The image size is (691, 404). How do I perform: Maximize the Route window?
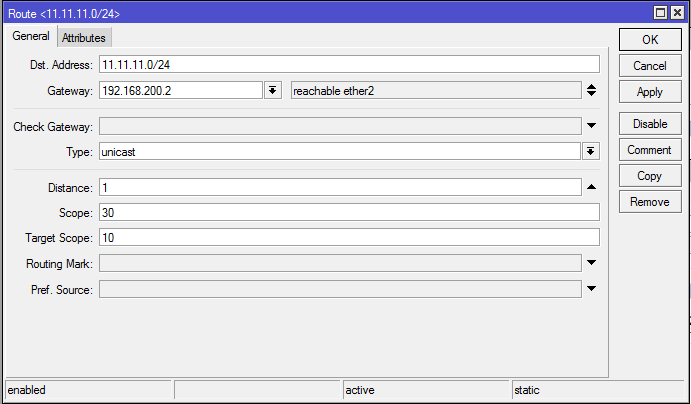coord(660,12)
